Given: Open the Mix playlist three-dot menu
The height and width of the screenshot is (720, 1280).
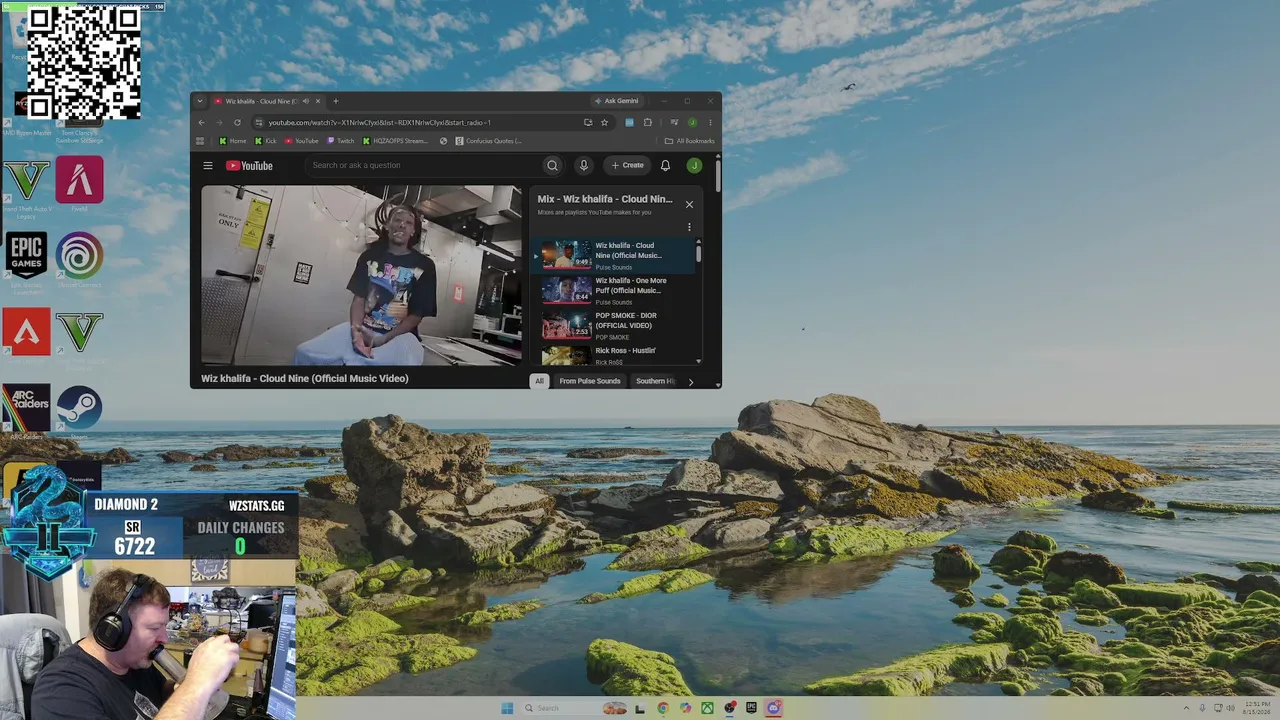Looking at the screenshot, I should point(689,227).
